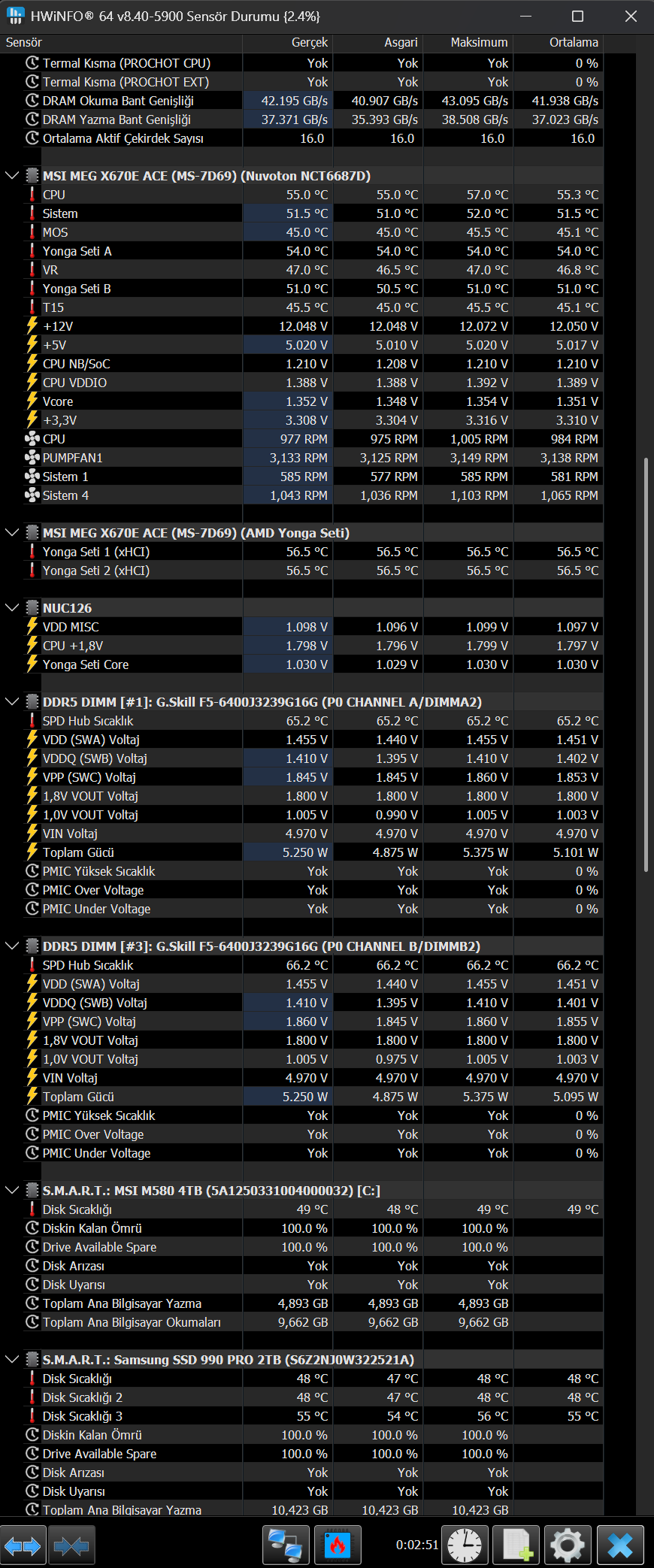Collapse the MSI MEG X670E ACE Nuvoton NCT6687D group

point(12,176)
